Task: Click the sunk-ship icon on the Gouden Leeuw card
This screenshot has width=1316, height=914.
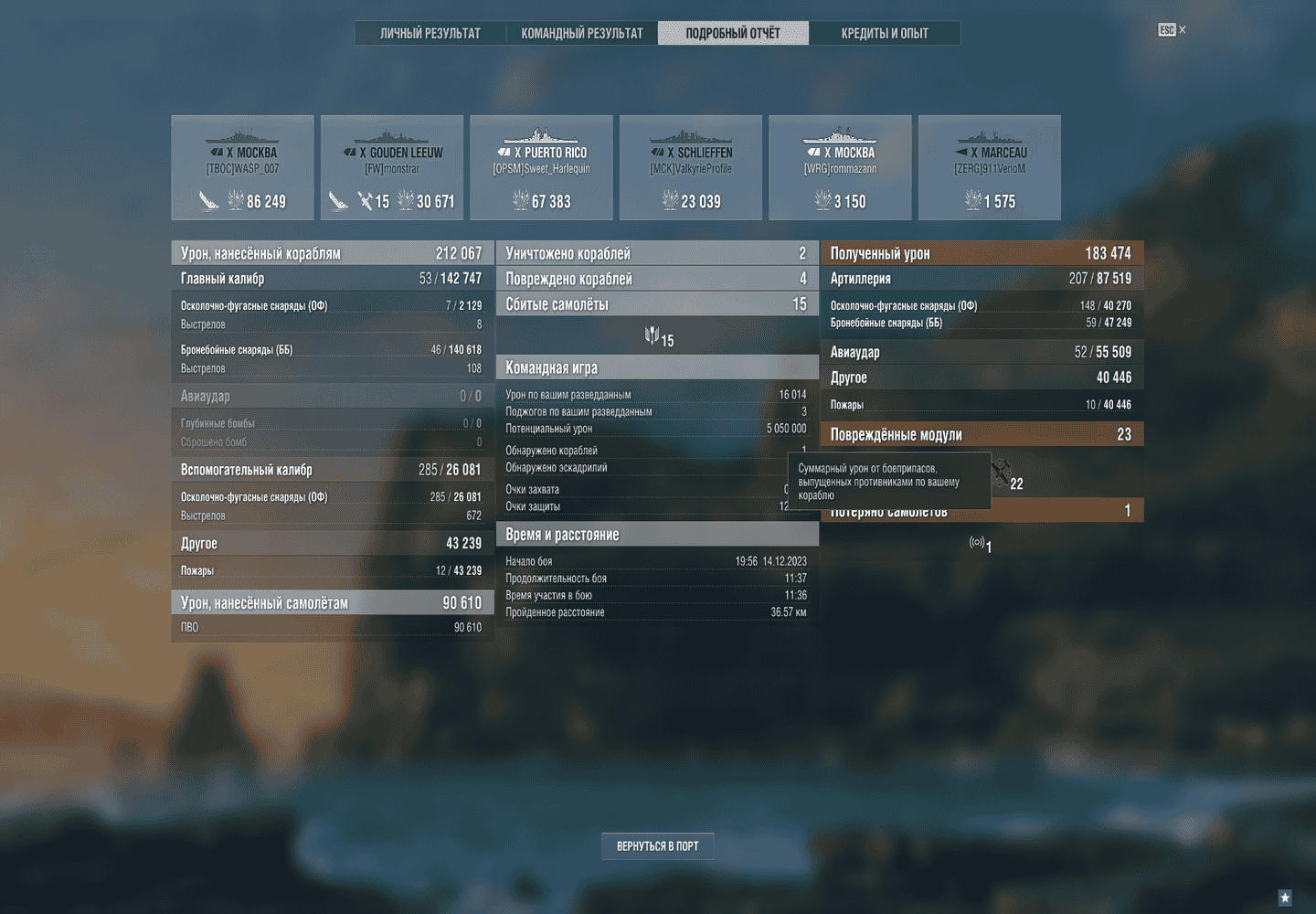Action: (338, 200)
